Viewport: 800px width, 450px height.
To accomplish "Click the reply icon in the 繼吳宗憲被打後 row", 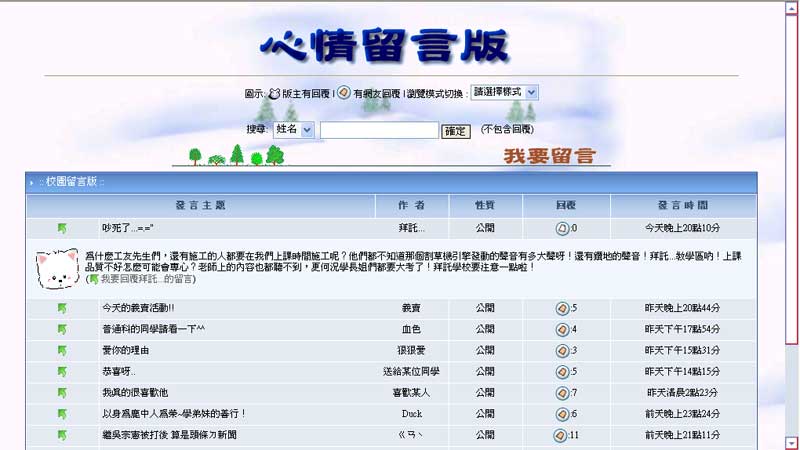I will (560, 435).
